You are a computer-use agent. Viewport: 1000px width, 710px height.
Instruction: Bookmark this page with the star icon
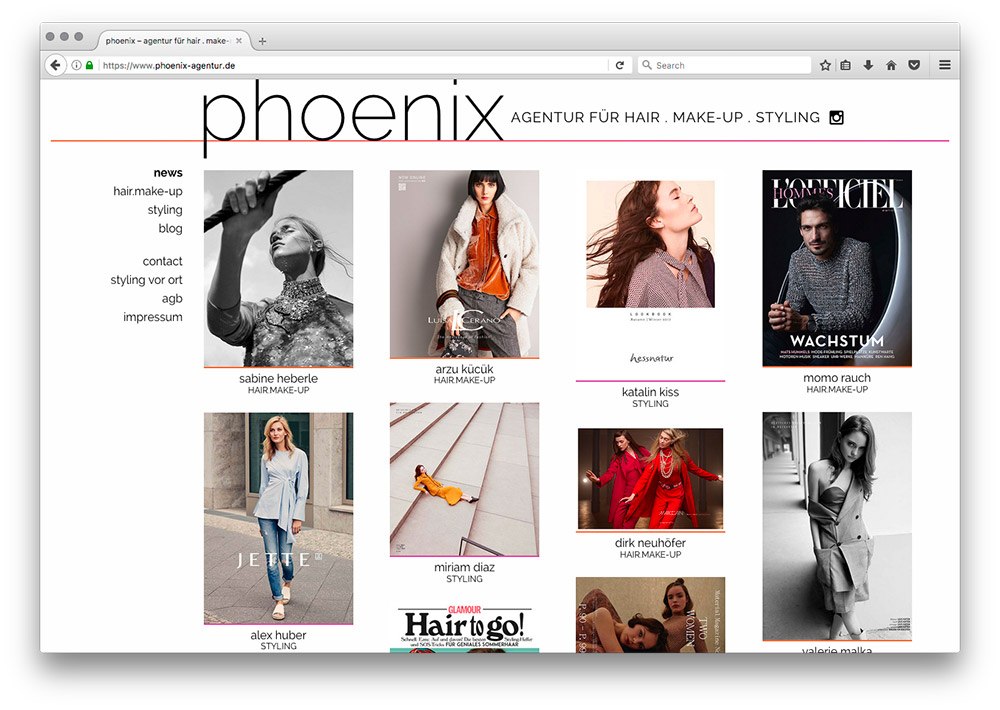coord(825,65)
